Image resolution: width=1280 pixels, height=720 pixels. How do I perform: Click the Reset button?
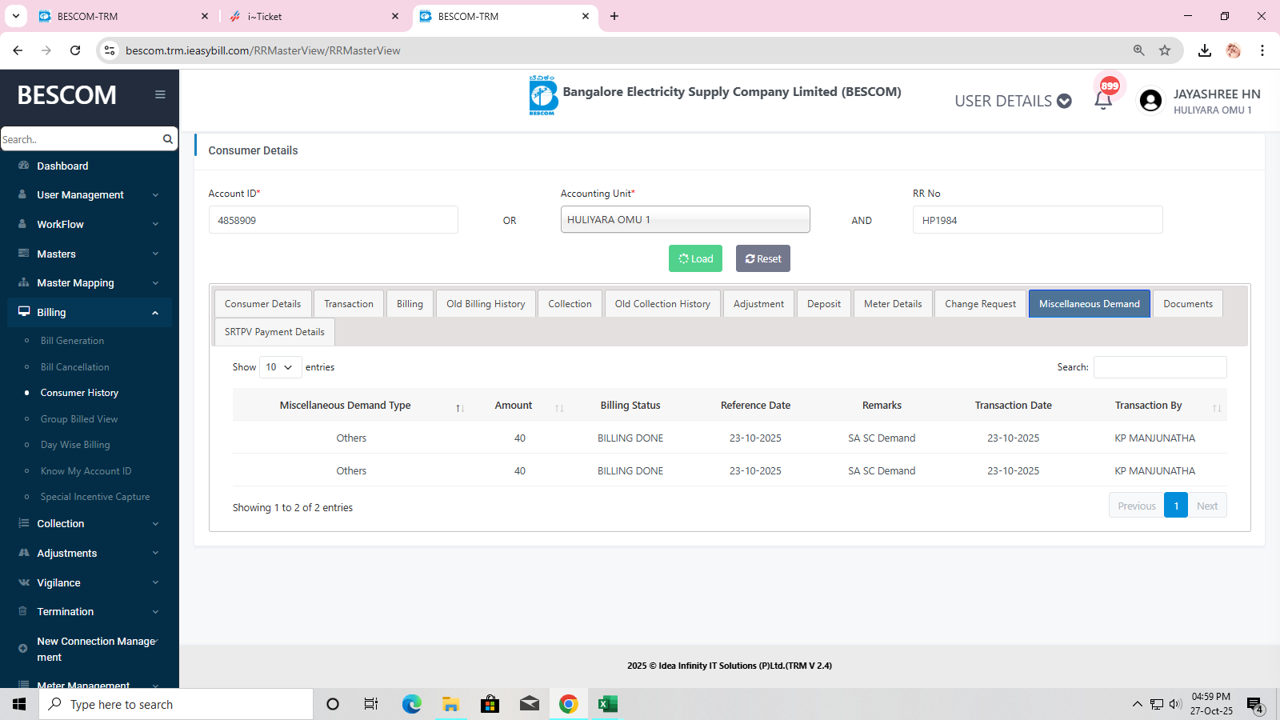pyautogui.click(x=762, y=259)
